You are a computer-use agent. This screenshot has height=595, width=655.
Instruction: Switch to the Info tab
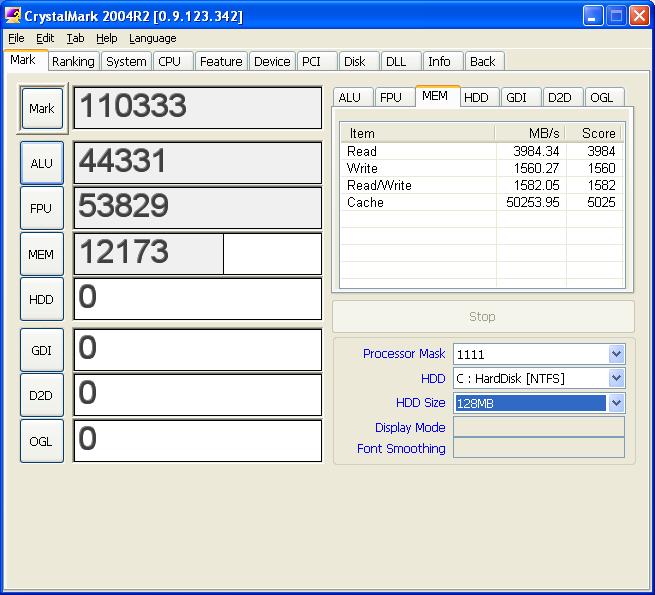point(443,61)
